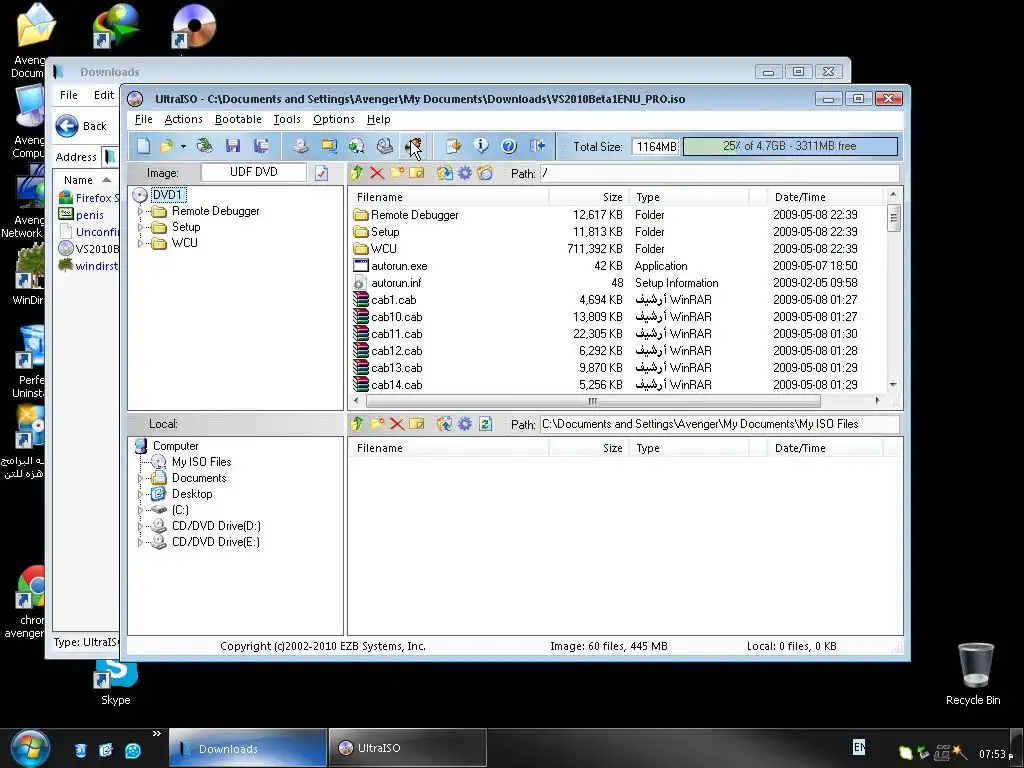The width and height of the screenshot is (1024, 768).
Task: Click the UDF DVD image type field
Action: point(253,172)
